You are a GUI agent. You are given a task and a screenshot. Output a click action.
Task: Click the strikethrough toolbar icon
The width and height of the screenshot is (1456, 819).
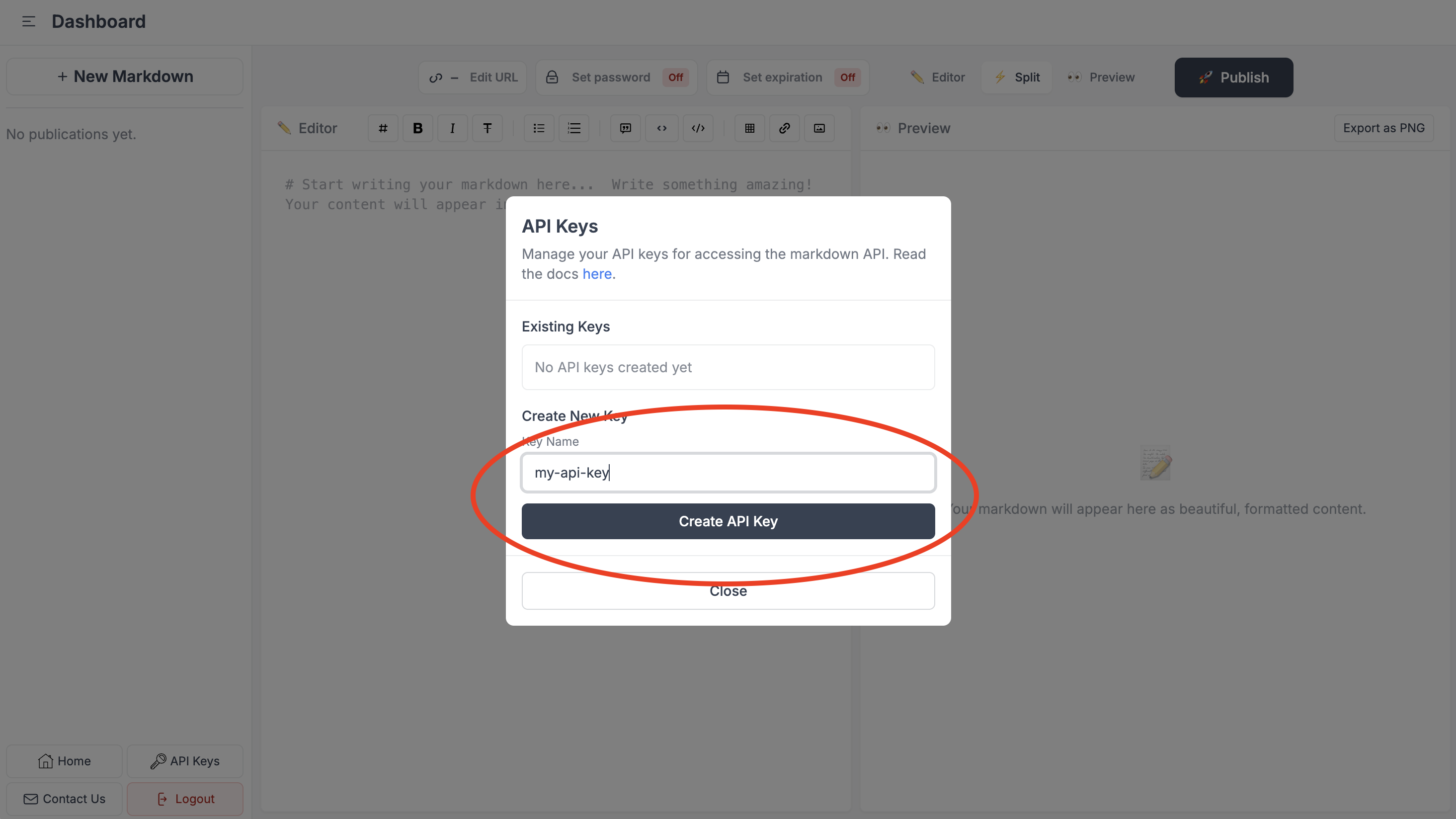(487, 128)
